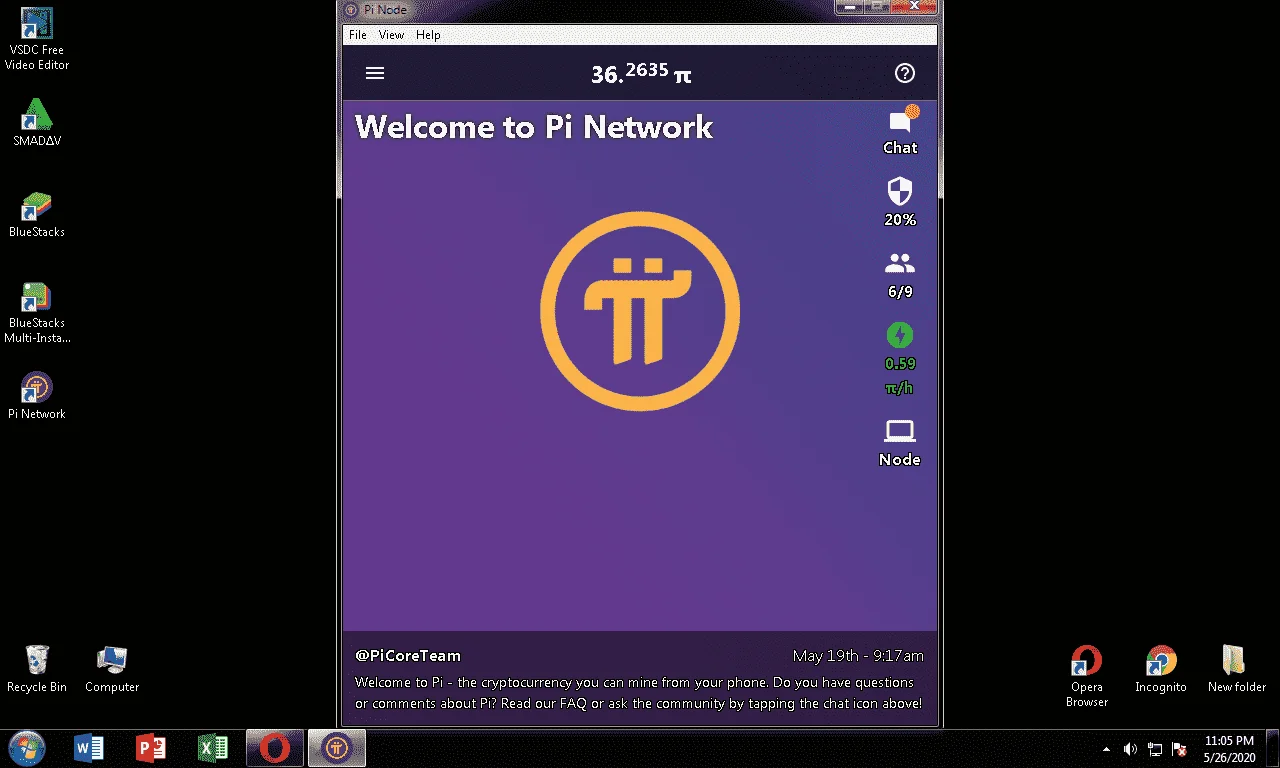Click the May 19th - 9:17am timestamp
1280x768 pixels.
pyautogui.click(x=858, y=656)
